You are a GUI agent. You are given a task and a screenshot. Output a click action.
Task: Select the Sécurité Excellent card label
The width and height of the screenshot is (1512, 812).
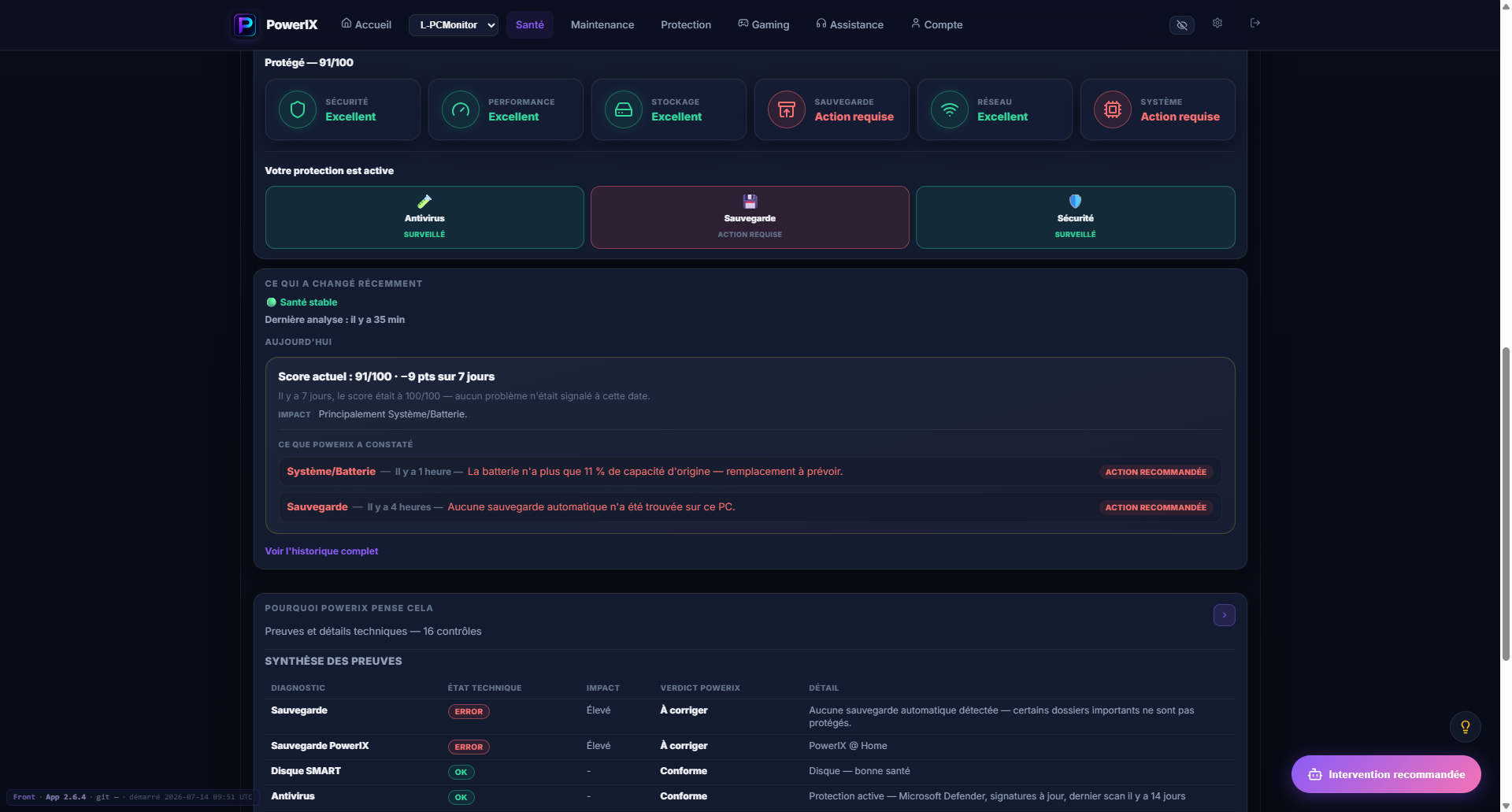(350, 117)
